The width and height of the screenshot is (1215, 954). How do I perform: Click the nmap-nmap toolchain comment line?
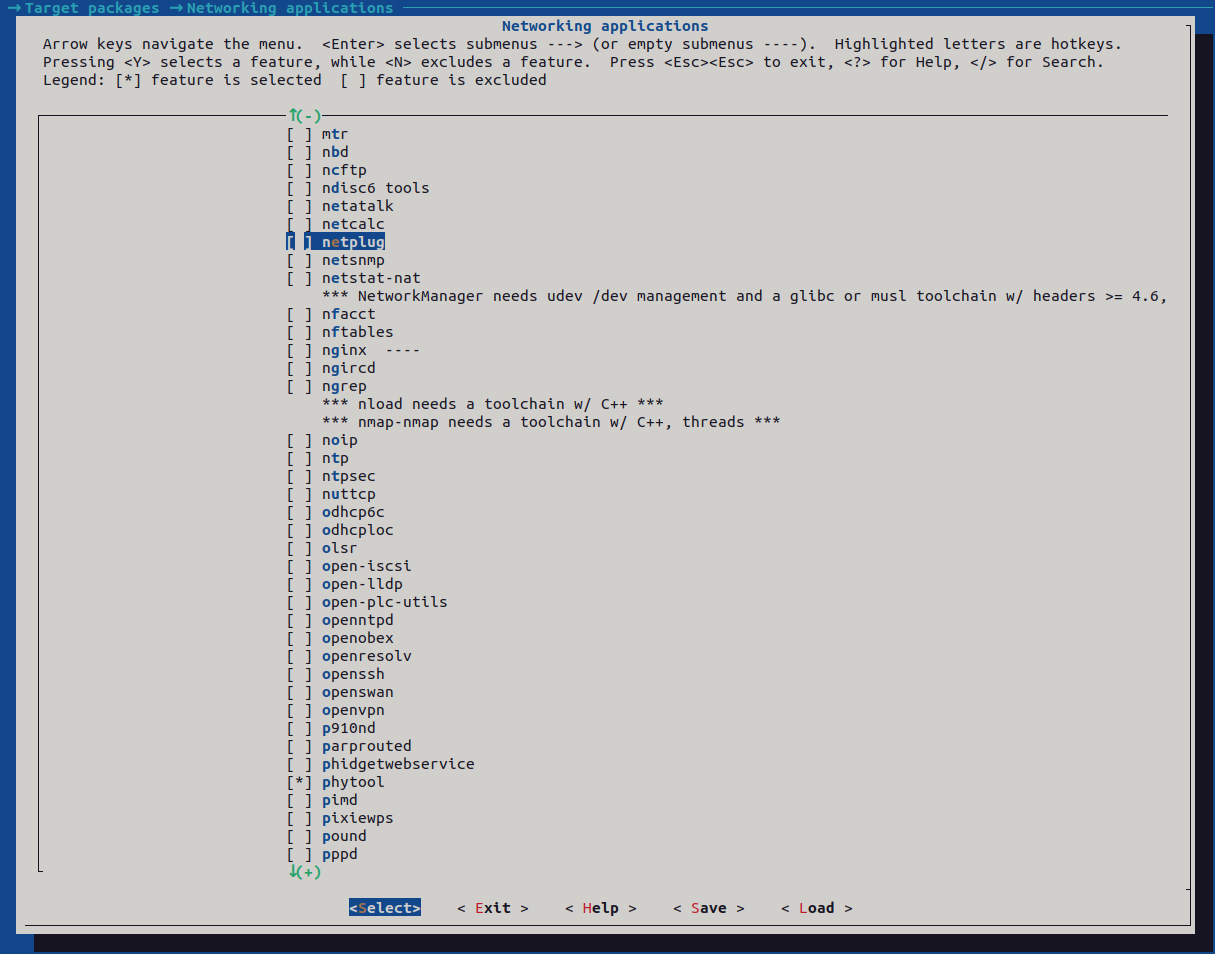[x=551, y=422]
